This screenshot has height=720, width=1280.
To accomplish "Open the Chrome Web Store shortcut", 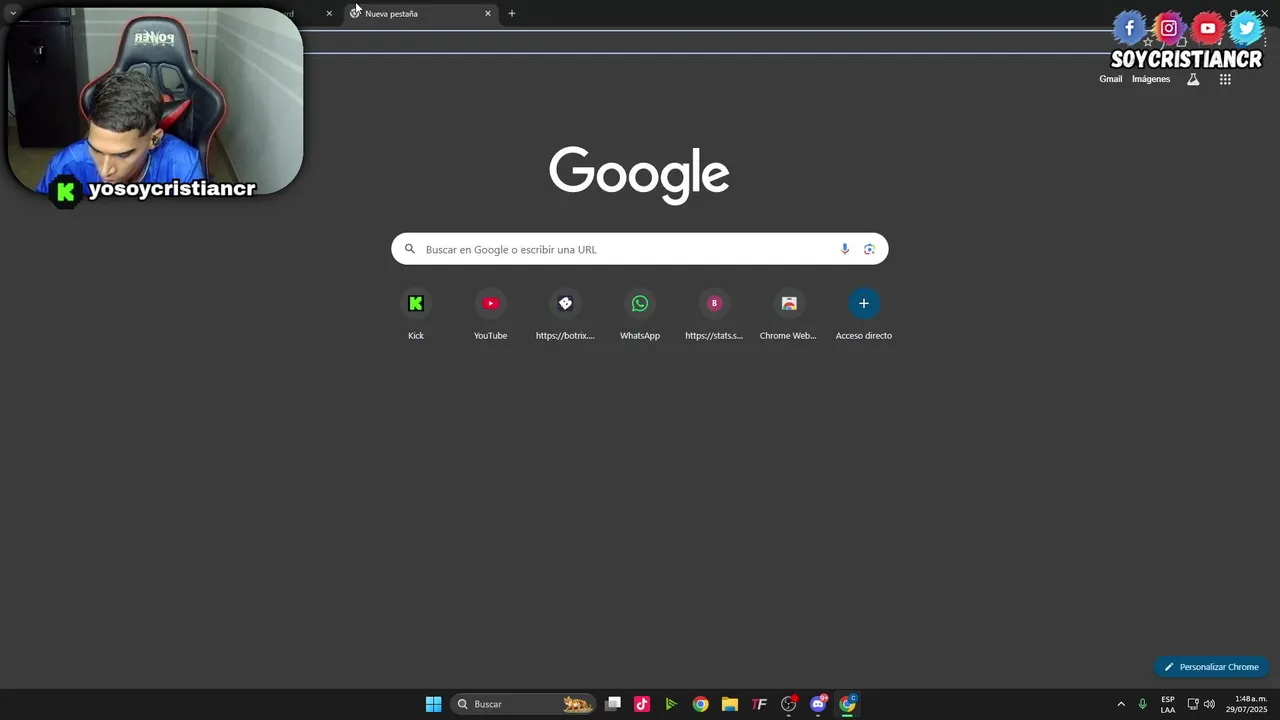I will pos(789,314).
